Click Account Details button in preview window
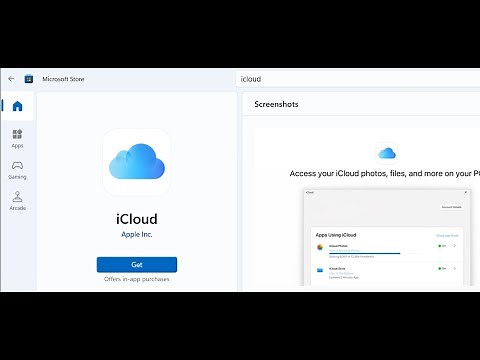The image size is (480, 360). point(451,207)
